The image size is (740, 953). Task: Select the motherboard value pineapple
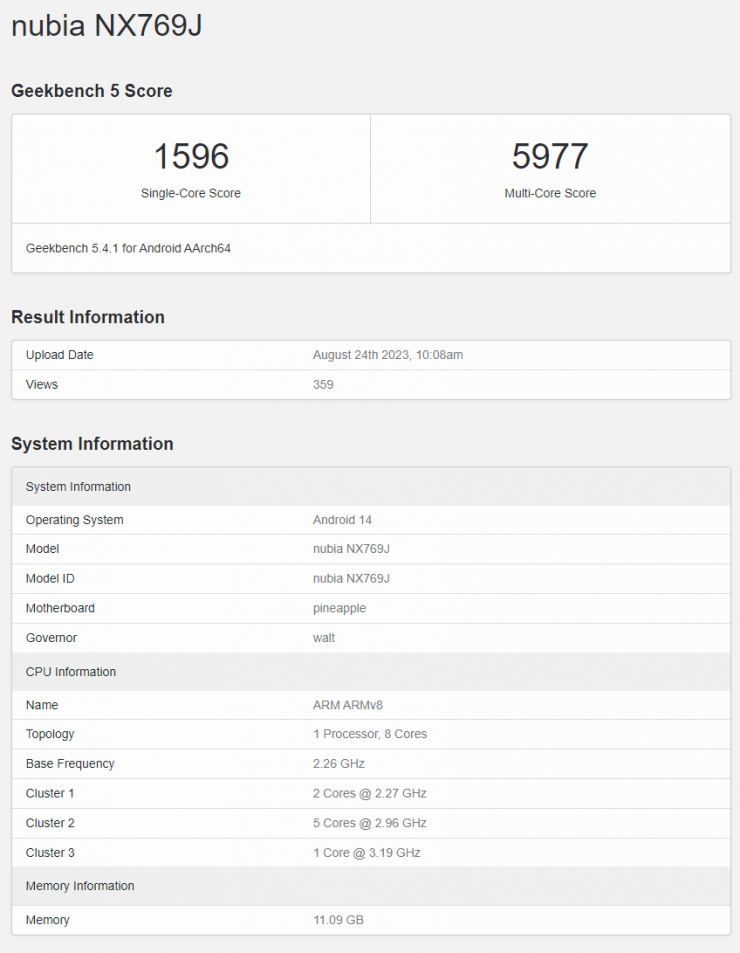coord(339,608)
